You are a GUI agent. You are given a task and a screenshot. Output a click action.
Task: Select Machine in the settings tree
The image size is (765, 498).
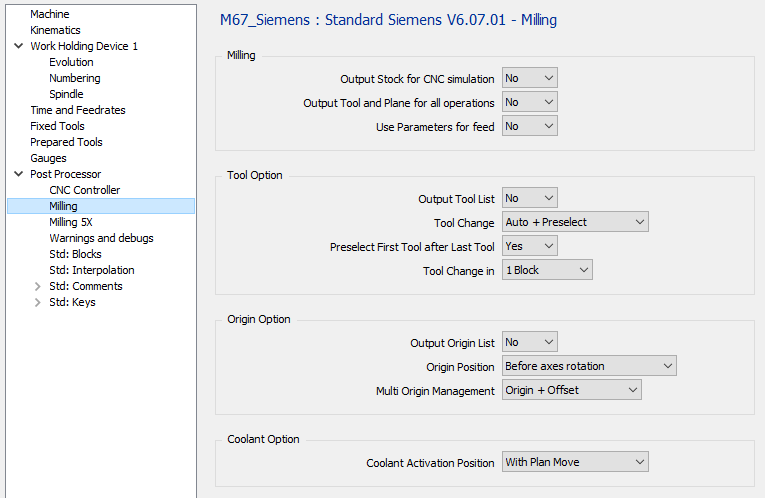pyautogui.click(x=50, y=14)
